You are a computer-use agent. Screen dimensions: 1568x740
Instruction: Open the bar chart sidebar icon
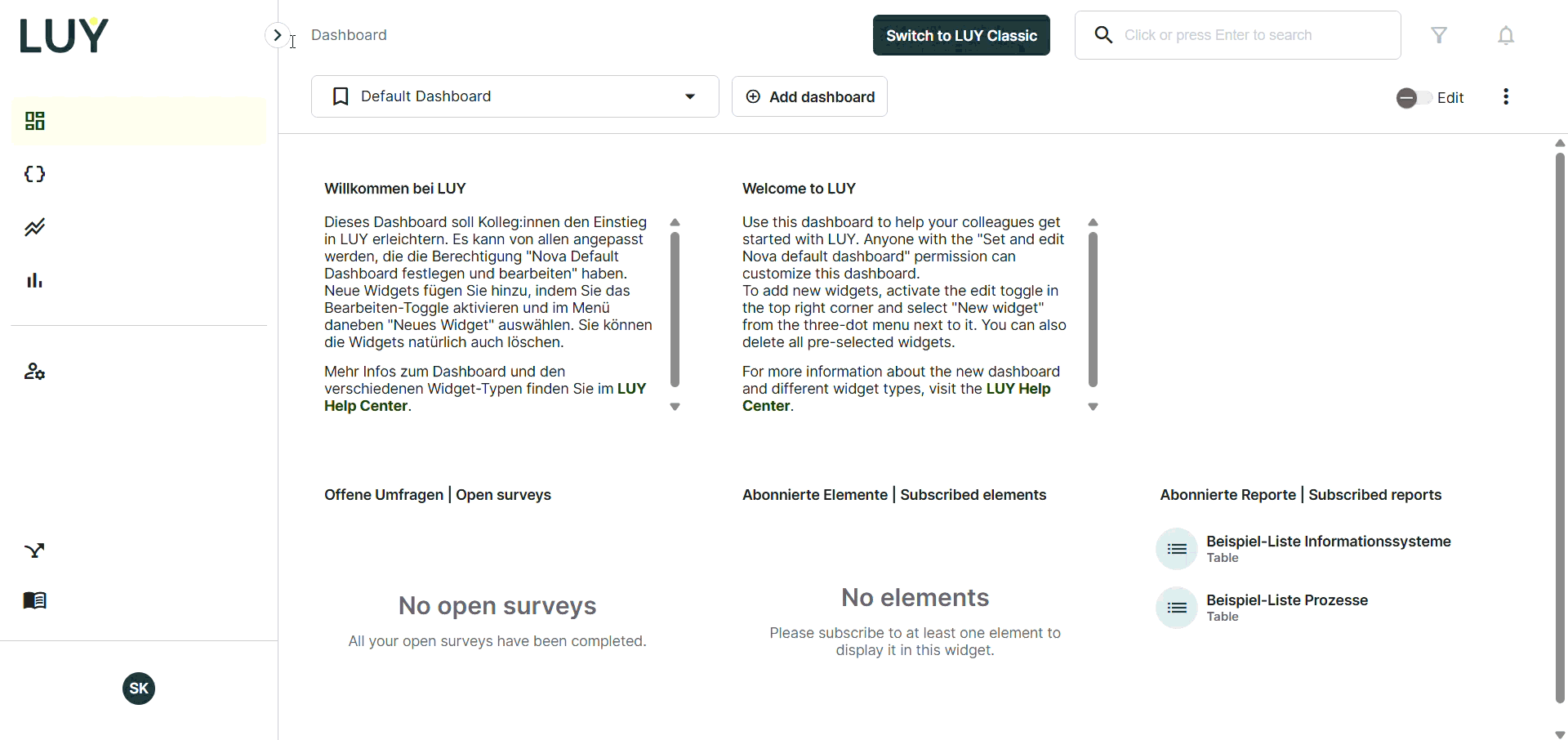(34, 280)
